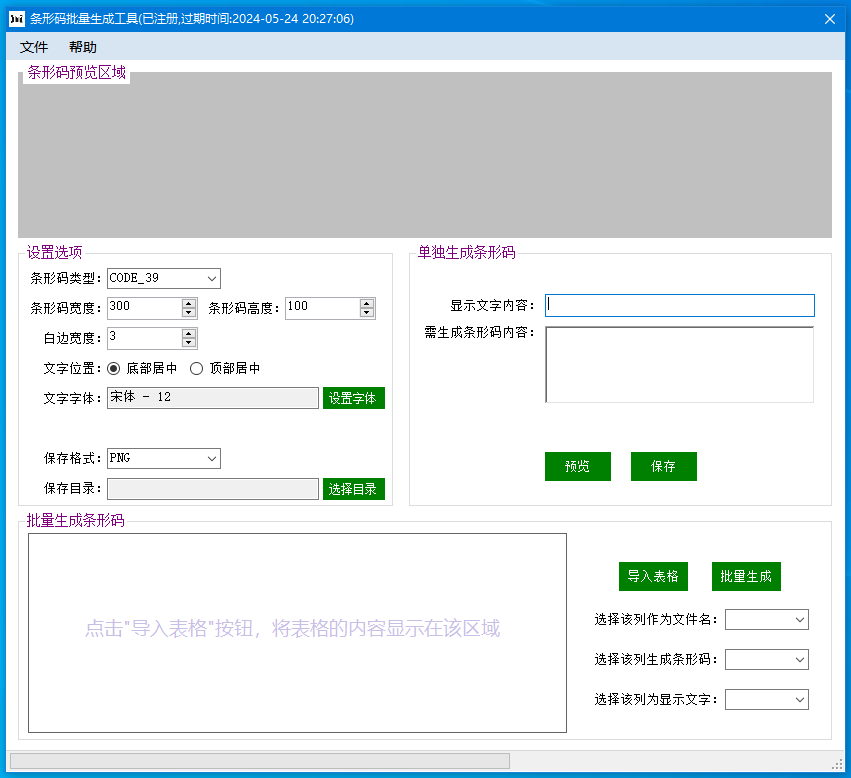Click the 预览 button
Screen dimensions: 851x778
[577, 466]
